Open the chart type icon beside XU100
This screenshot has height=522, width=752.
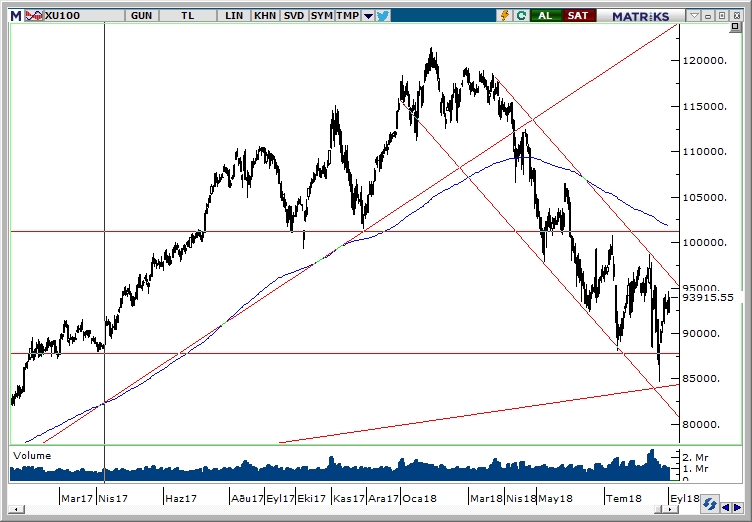[34, 16]
